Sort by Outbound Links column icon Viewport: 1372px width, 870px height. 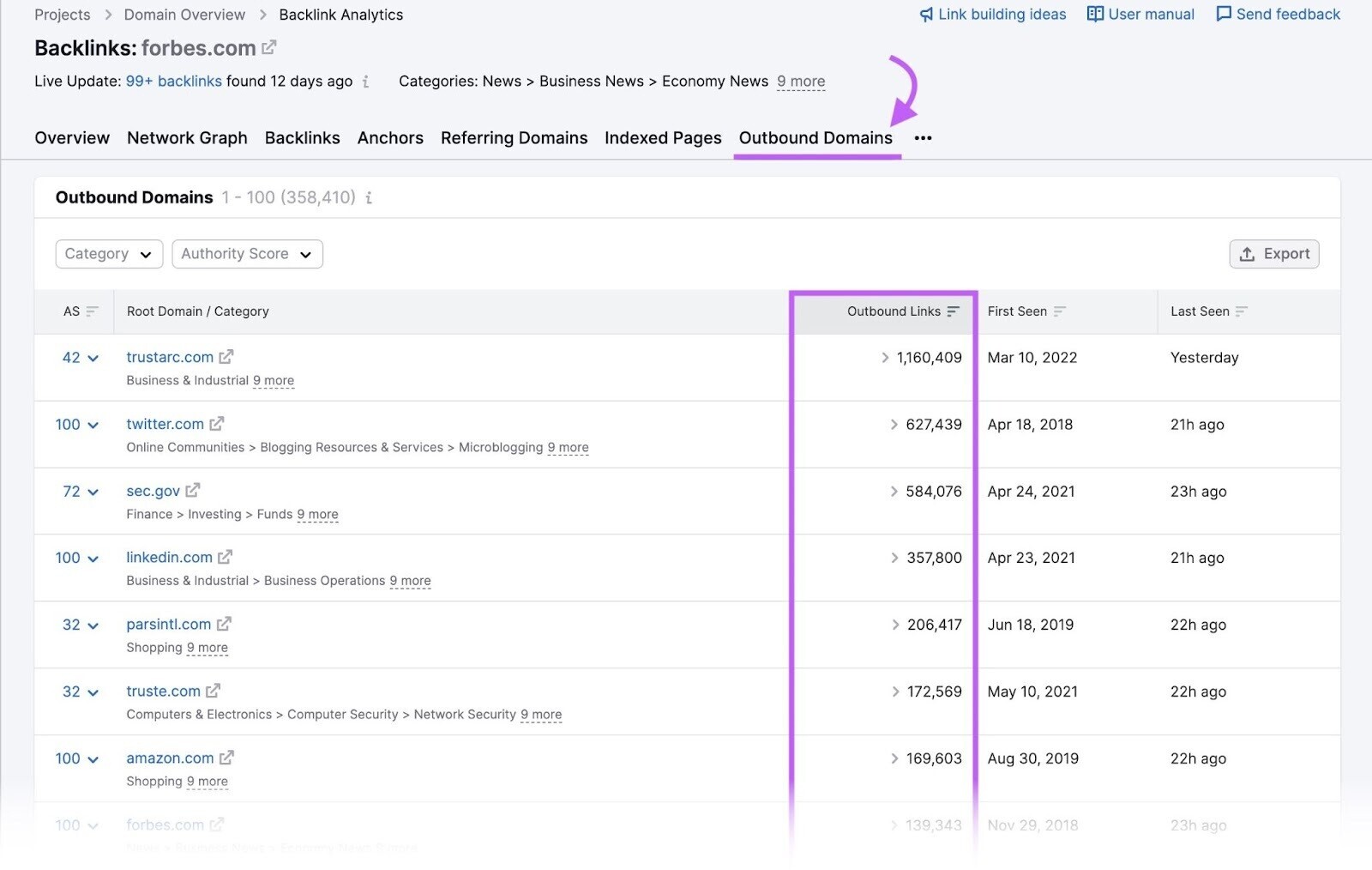tap(954, 311)
